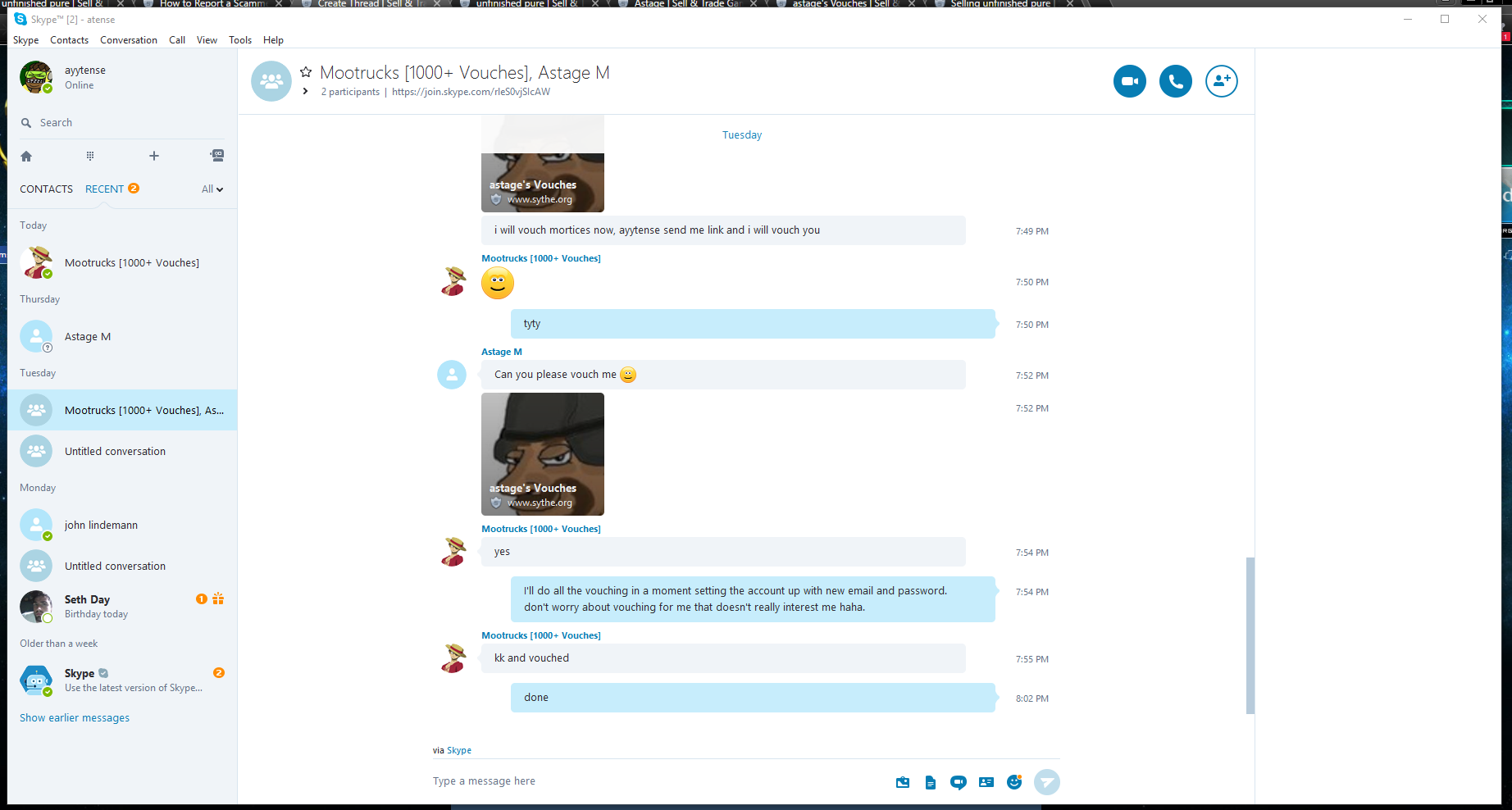Image resolution: width=1512 pixels, height=810 pixels.
Task: Open the ayytense profile avatar
Action: [36, 77]
